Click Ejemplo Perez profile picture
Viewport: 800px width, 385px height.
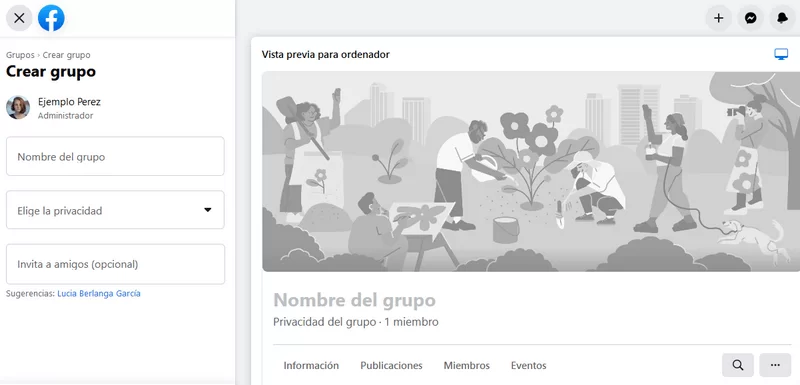(18, 108)
